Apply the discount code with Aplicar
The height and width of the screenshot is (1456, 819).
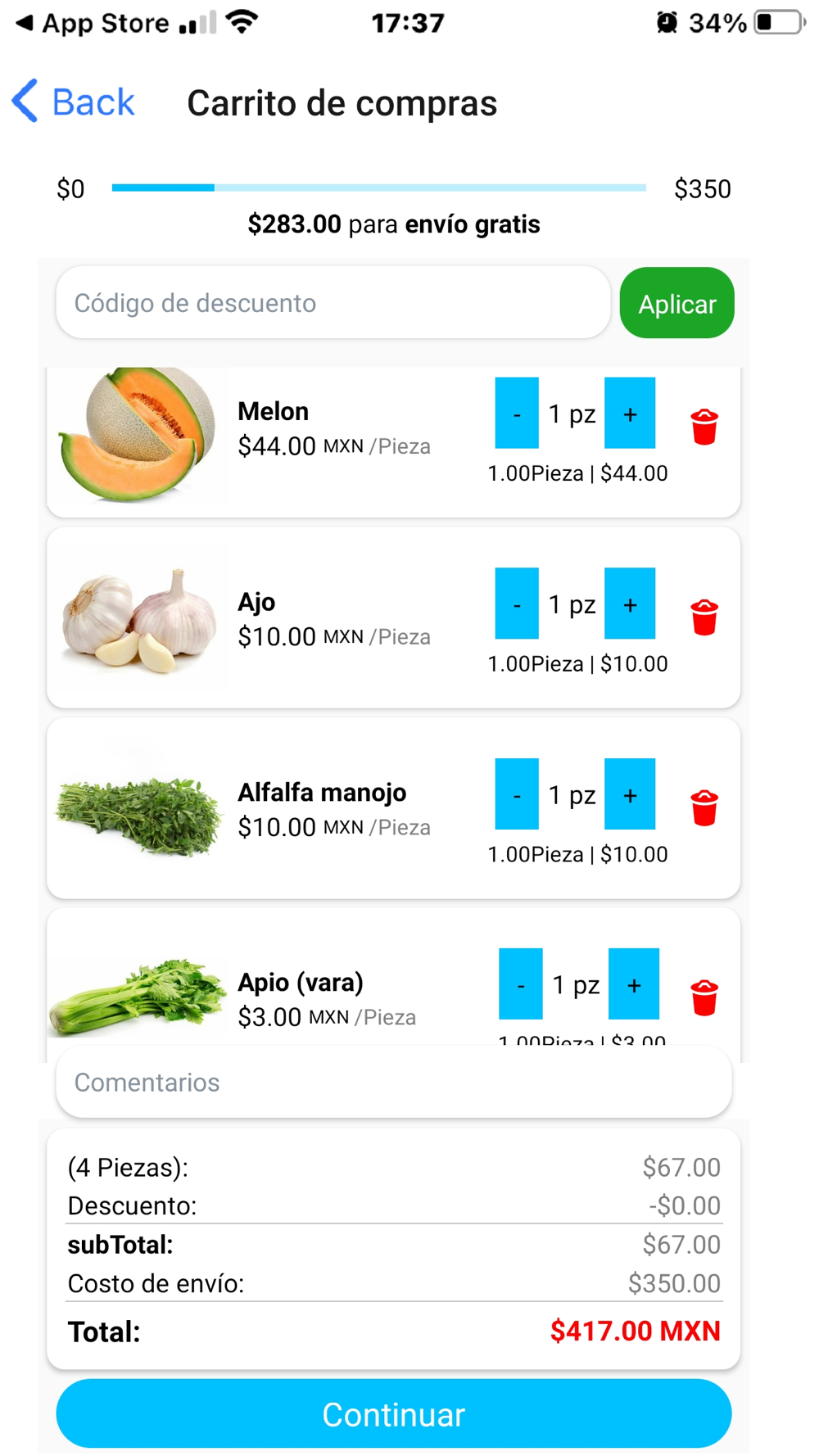(676, 303)
